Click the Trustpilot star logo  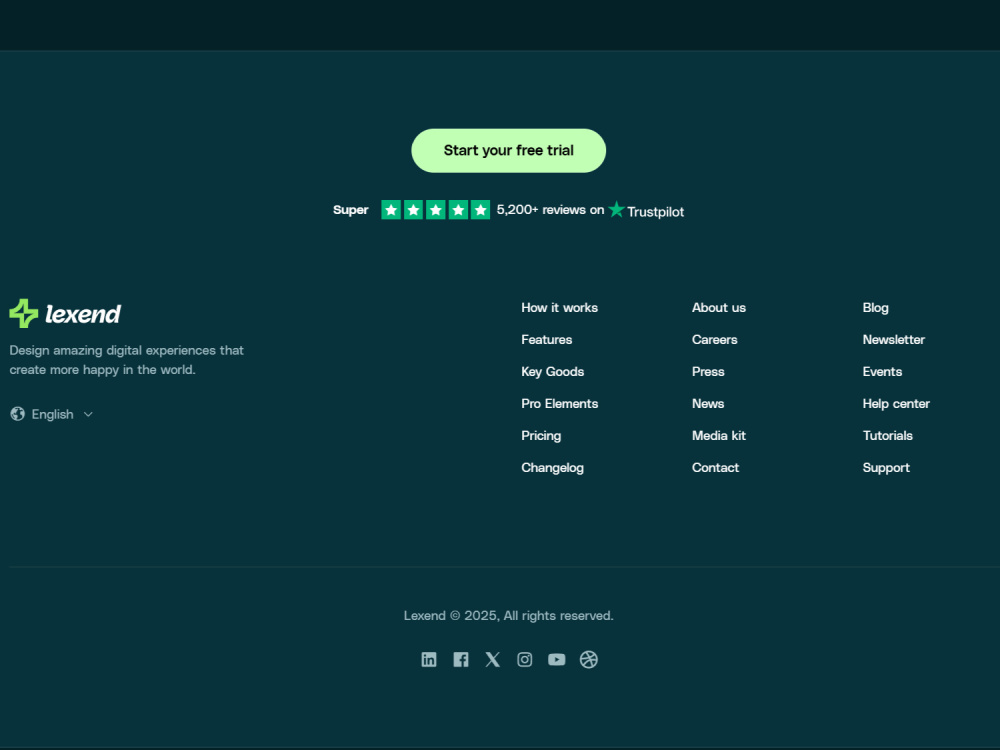pos(616,209)
